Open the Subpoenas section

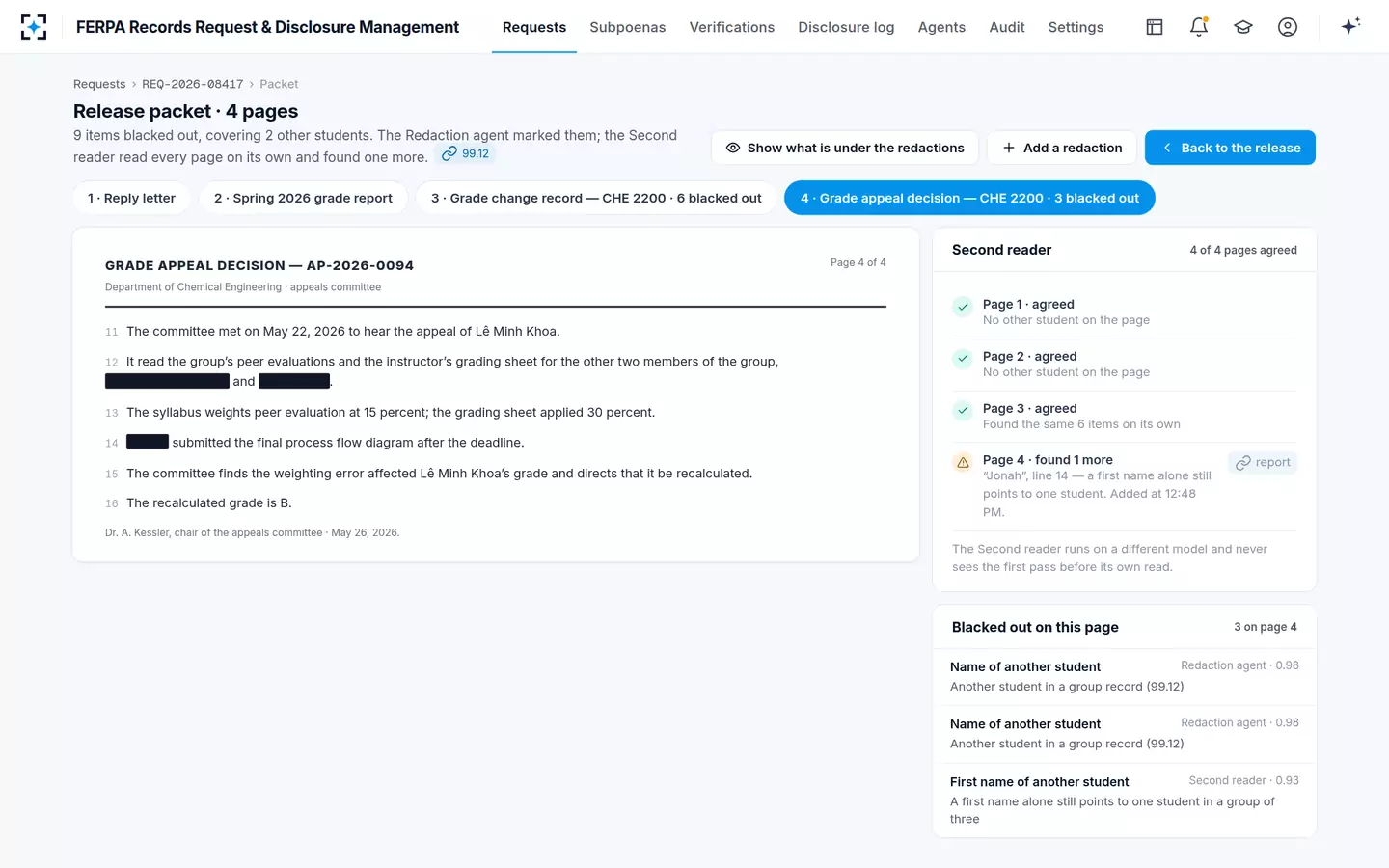click(628, 27)
